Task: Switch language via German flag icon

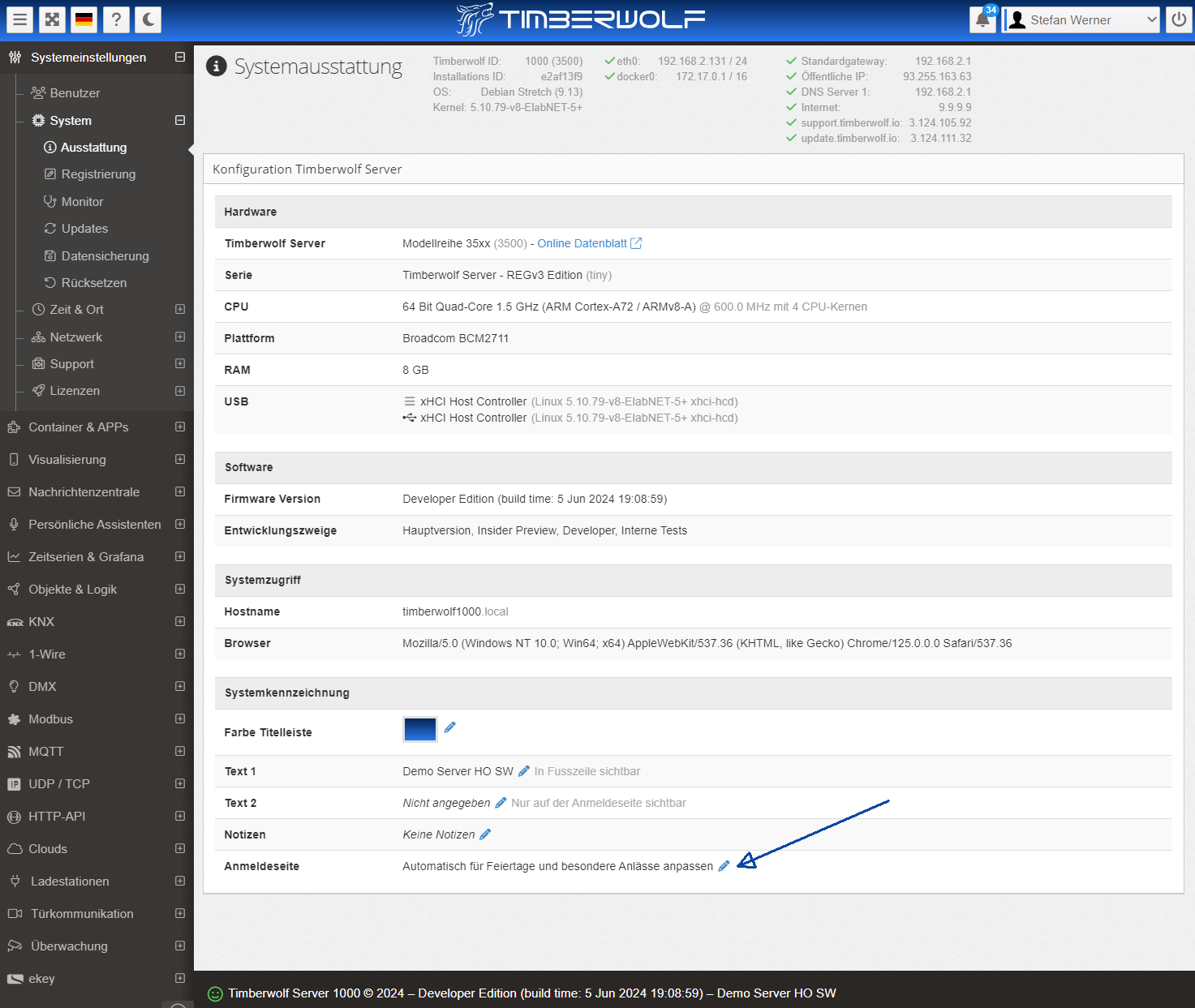Action: (x=84, y=19)
